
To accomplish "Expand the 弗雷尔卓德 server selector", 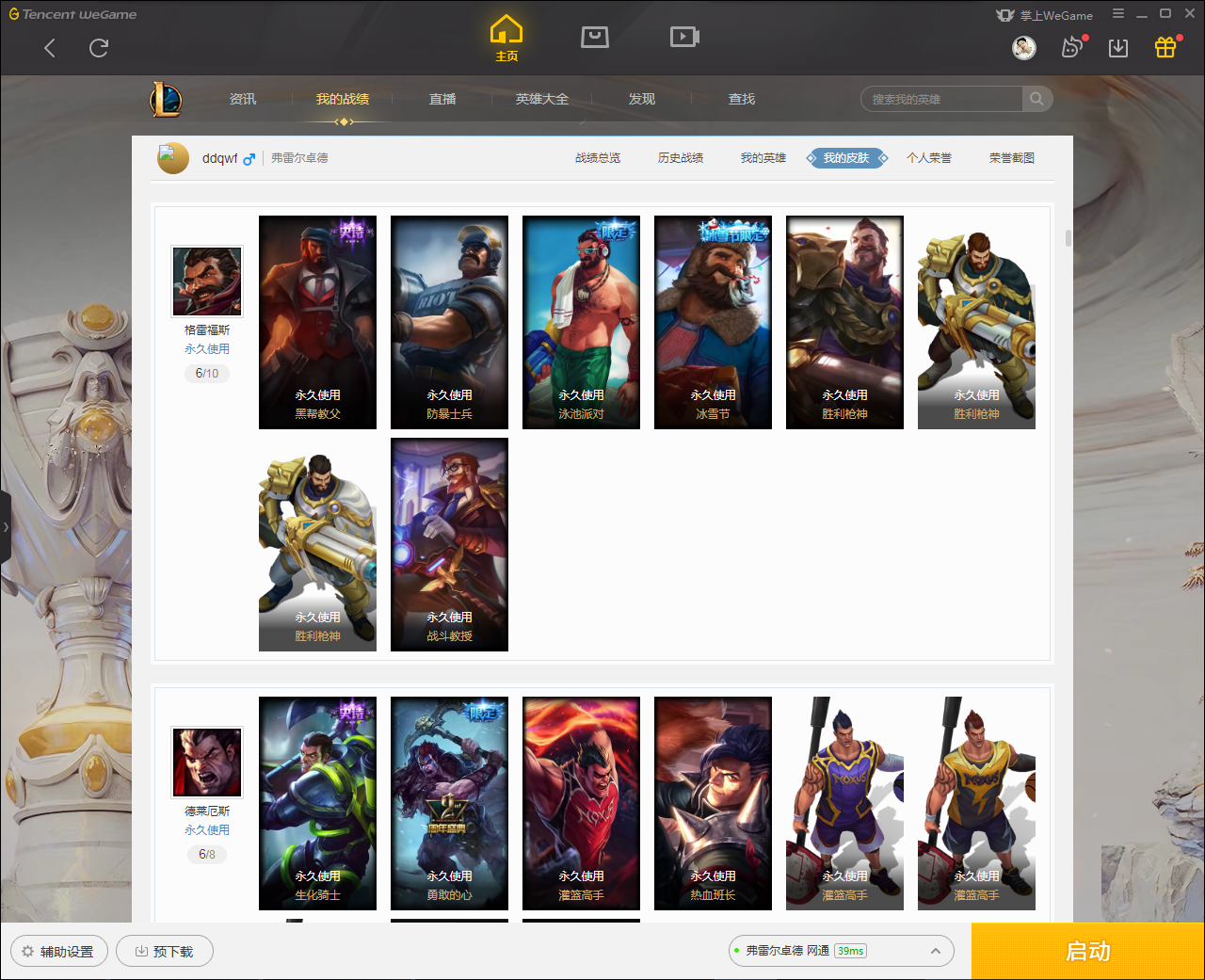I will click(x=935, y=951).
